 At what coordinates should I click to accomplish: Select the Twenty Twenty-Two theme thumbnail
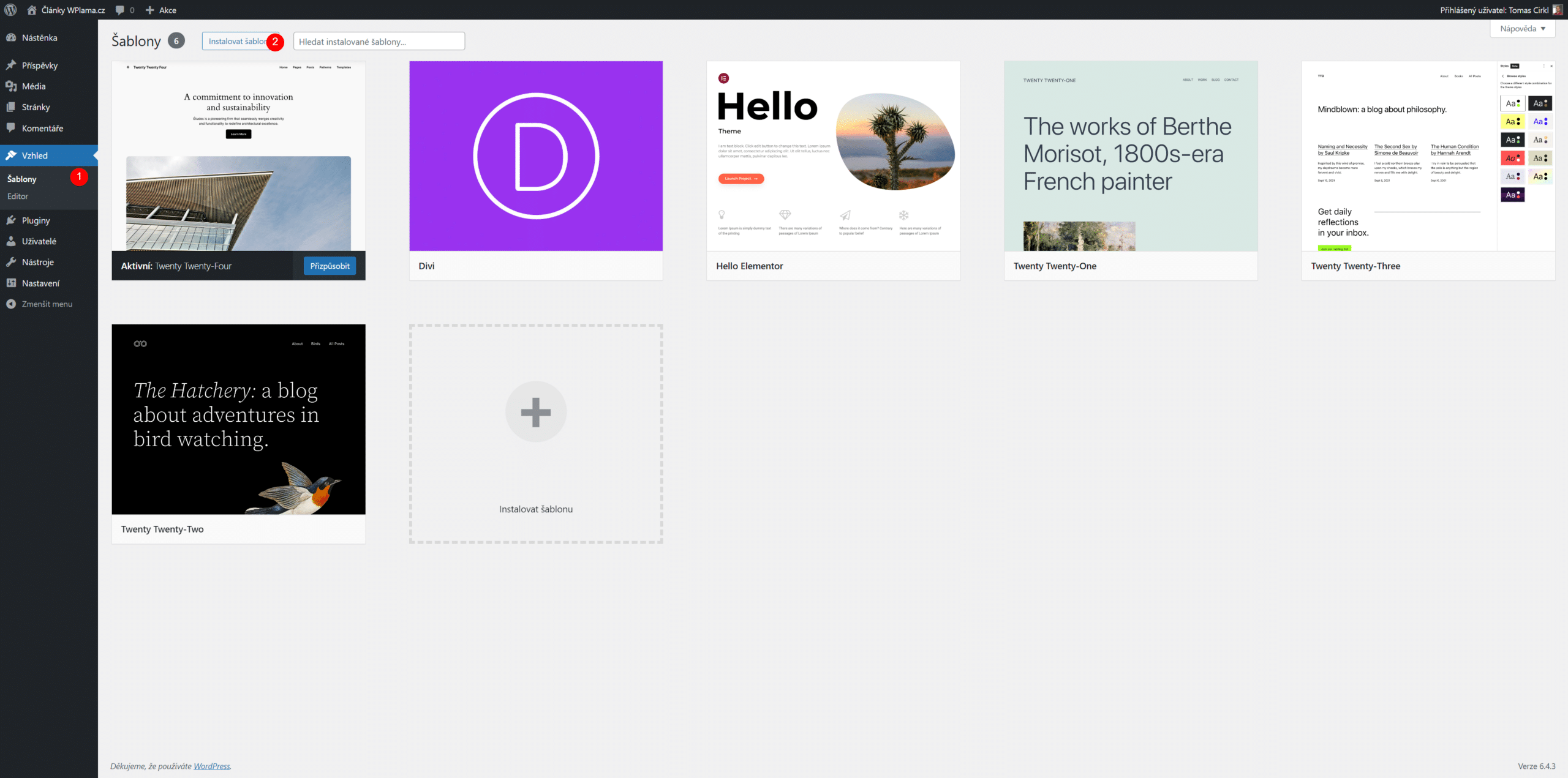(238, 419)
